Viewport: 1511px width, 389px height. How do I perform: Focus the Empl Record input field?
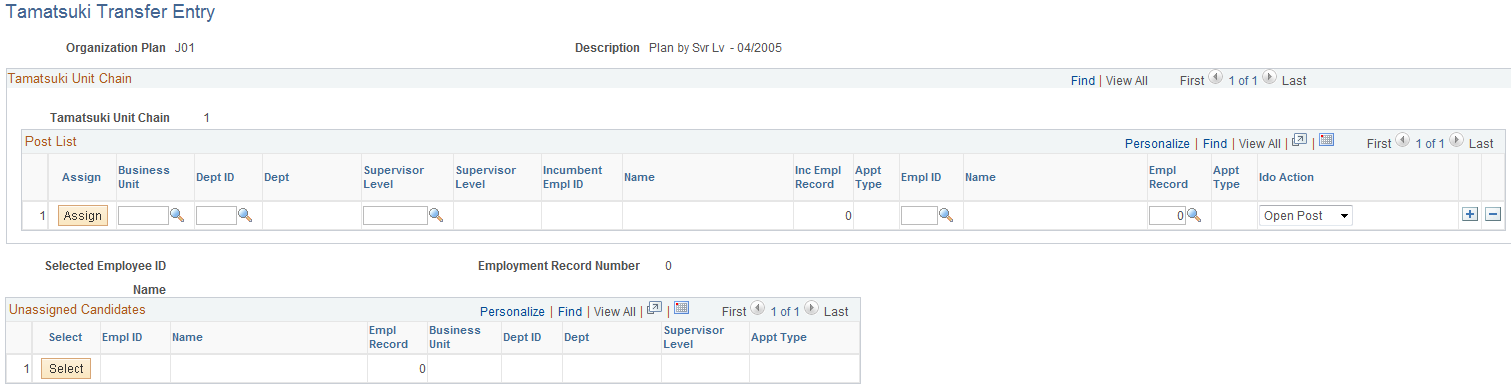1167,215
